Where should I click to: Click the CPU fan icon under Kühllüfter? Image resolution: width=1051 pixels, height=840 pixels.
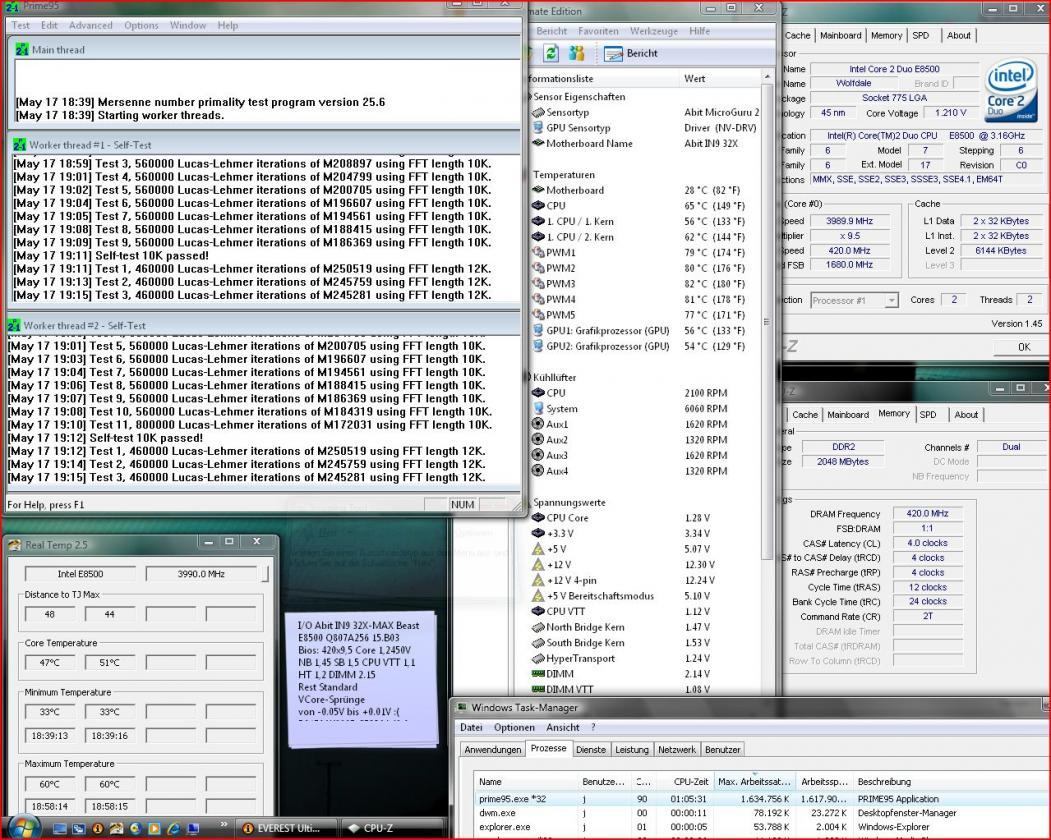click(x=538, y=393)
